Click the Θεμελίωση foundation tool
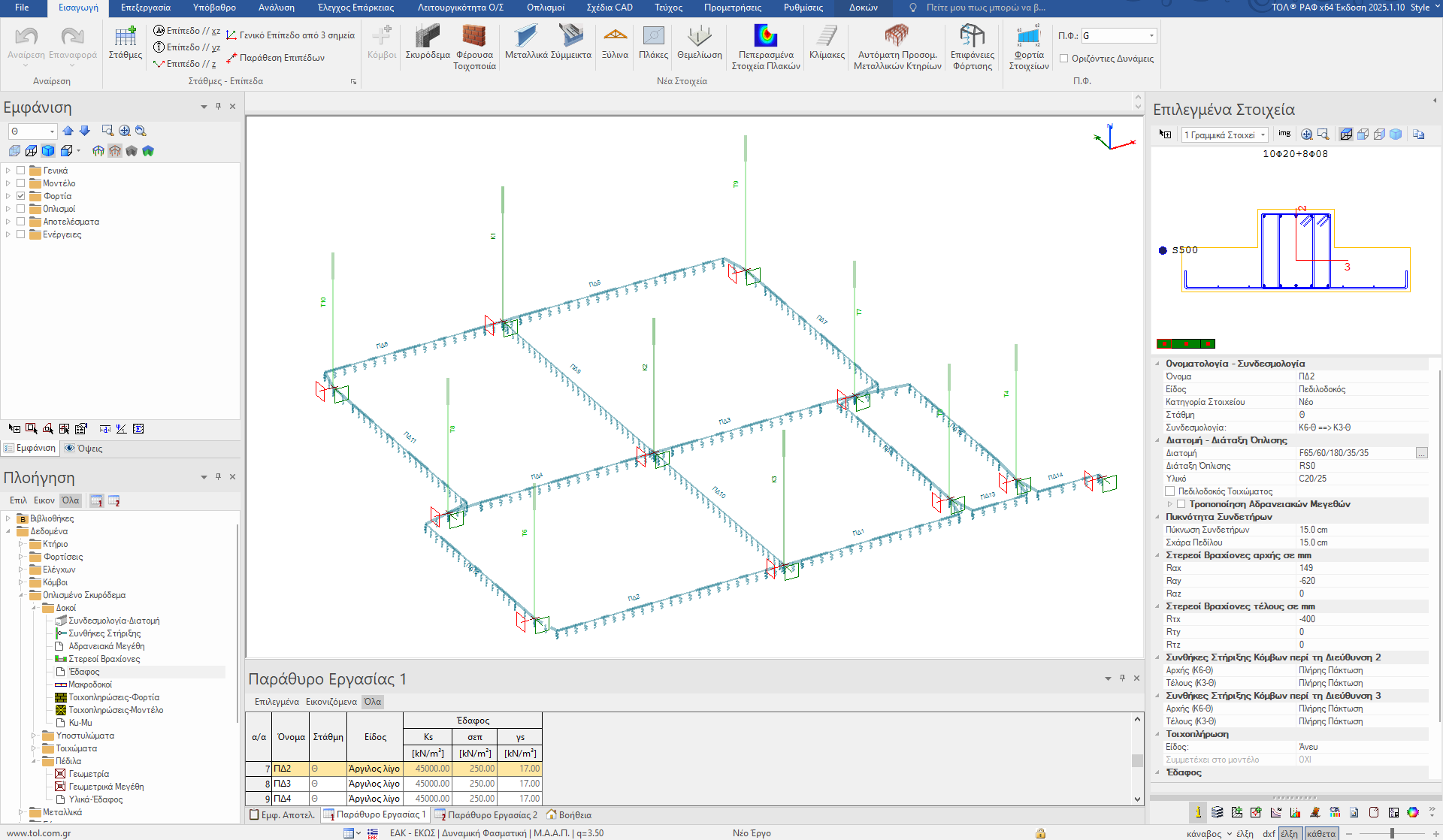The width and height of the screenshot is (1443, 840). (x=699, y=37)
